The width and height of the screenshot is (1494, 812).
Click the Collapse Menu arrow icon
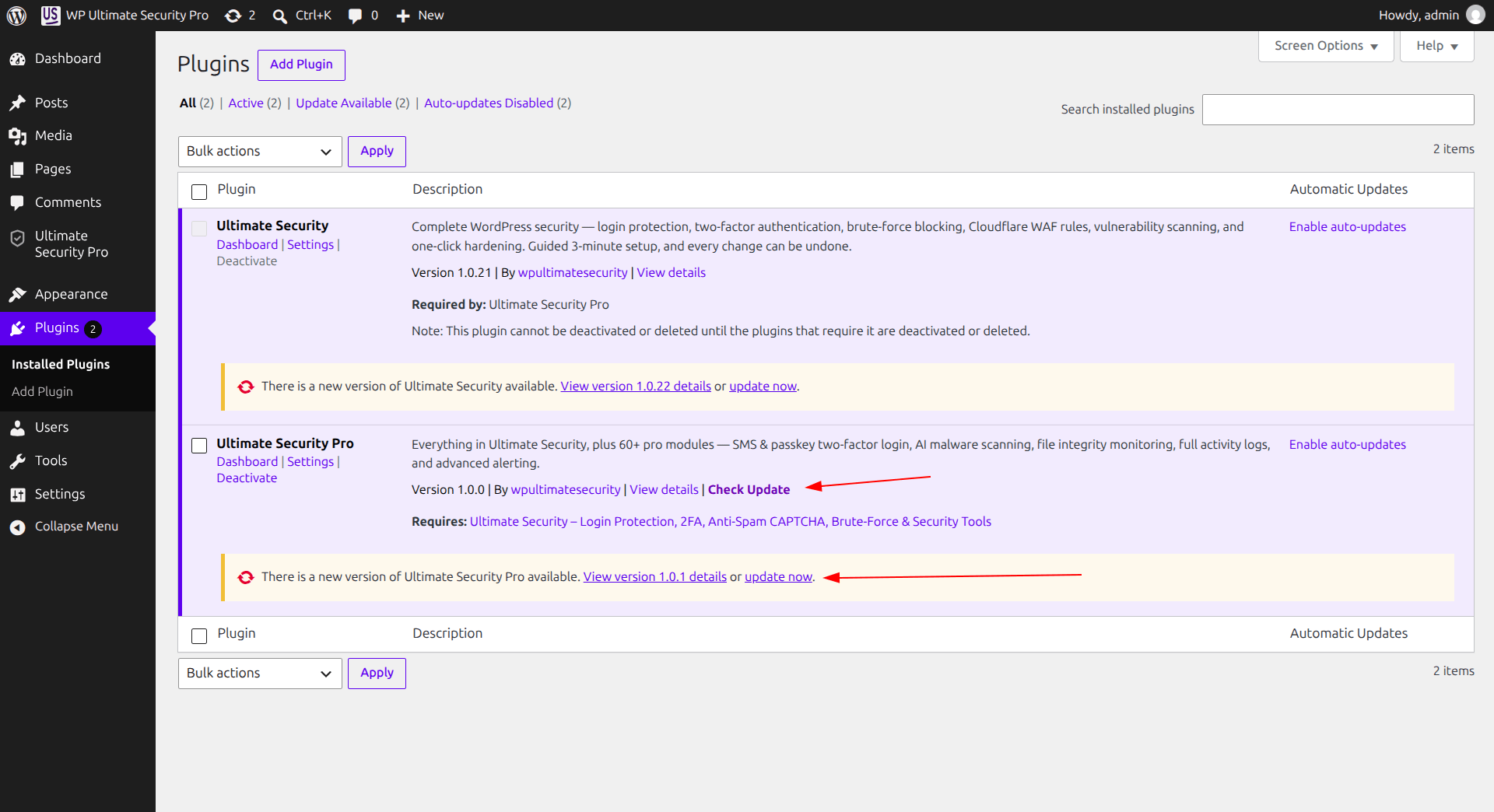tap(18, 527)
